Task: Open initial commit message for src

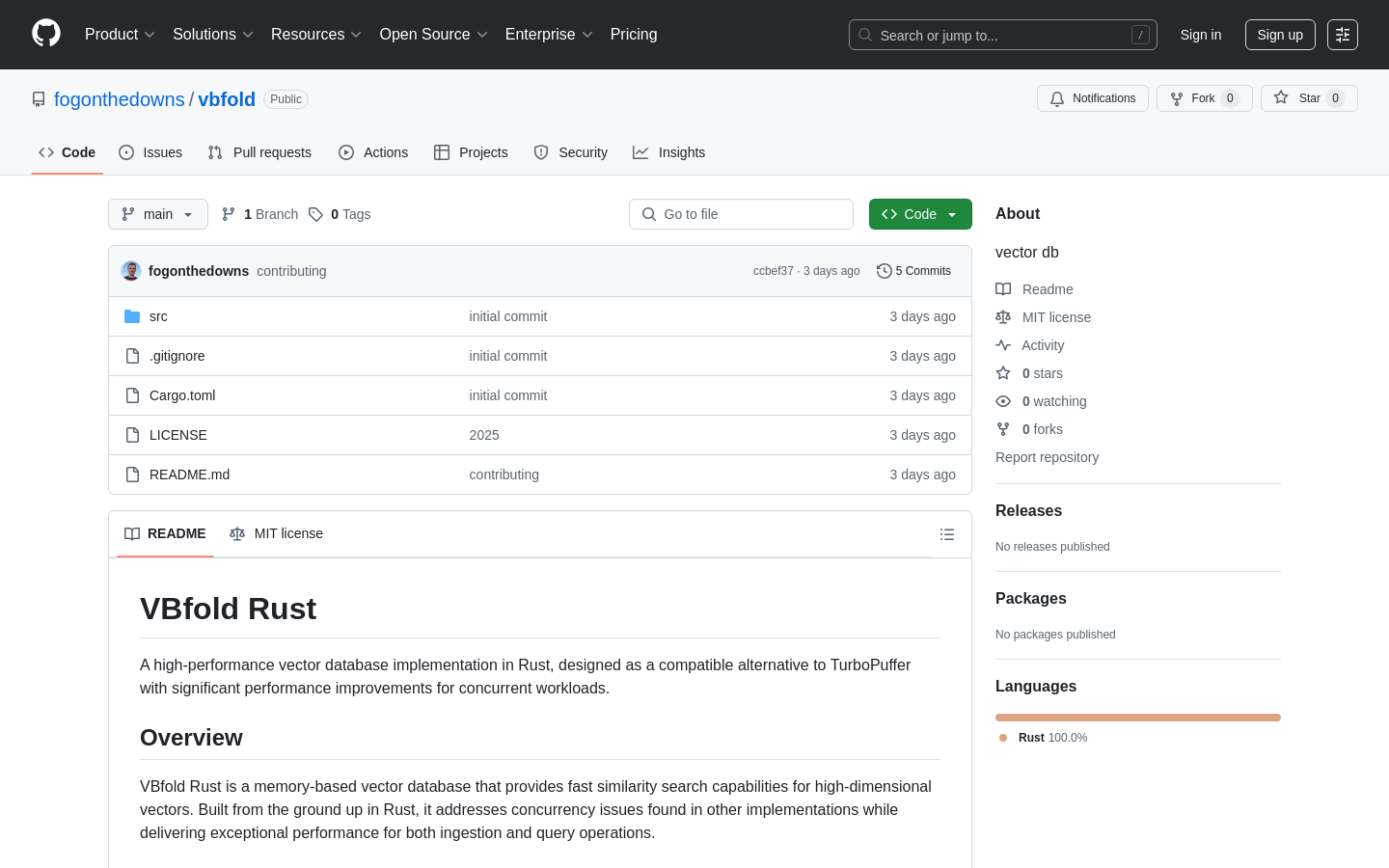Action: point(508,316)
